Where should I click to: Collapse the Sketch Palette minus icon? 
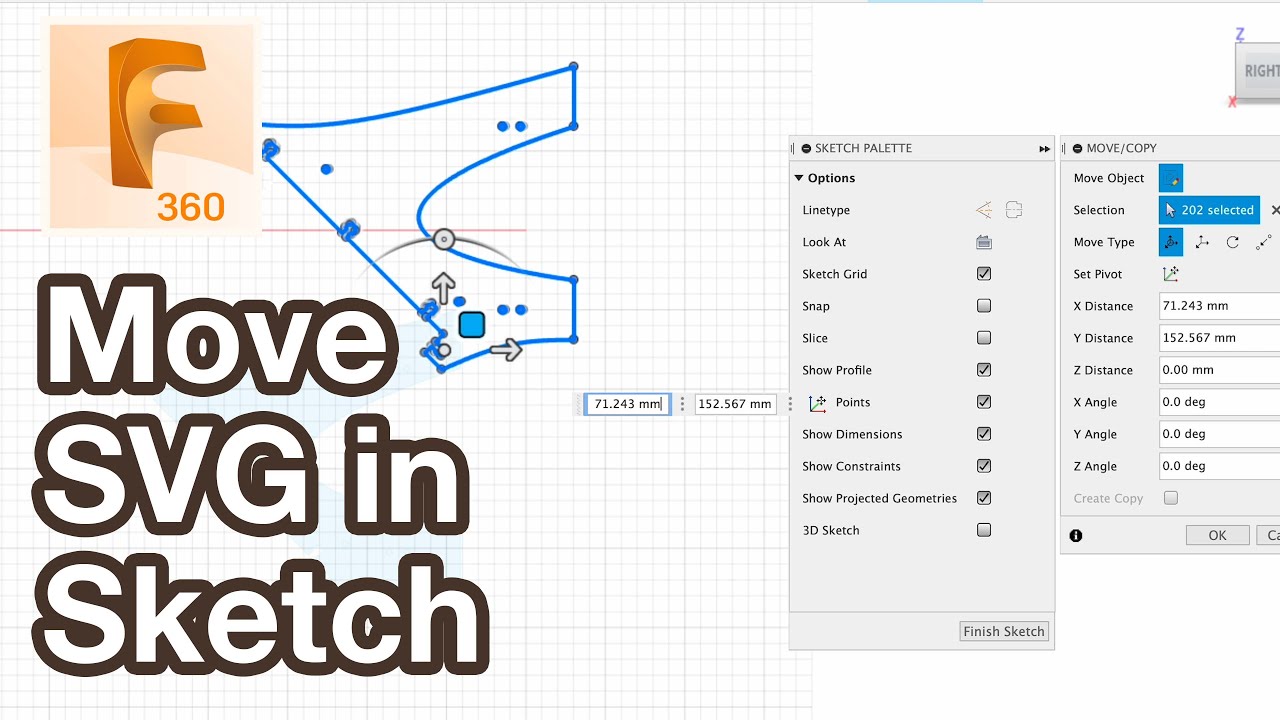coord(806,148)
